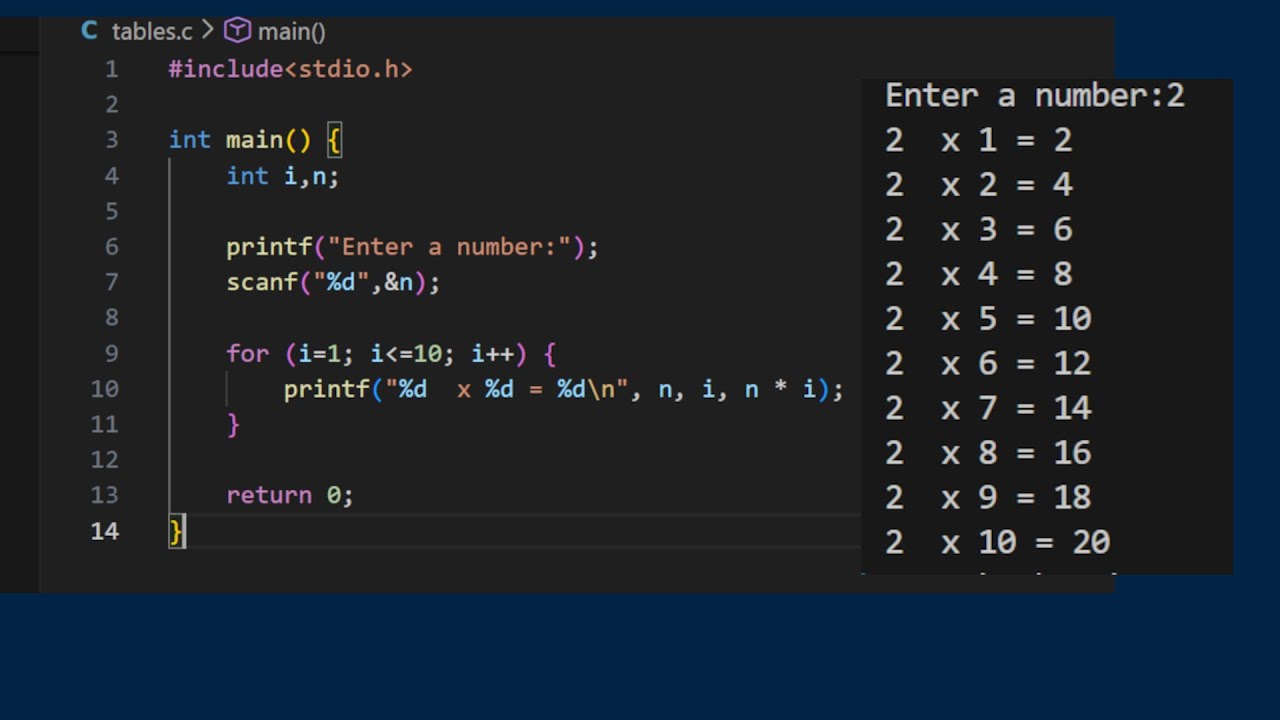This screenshot has width=1280, height=720.
Task: Click output line '2 x 10 = 20'
Action: tap(998, 542)
